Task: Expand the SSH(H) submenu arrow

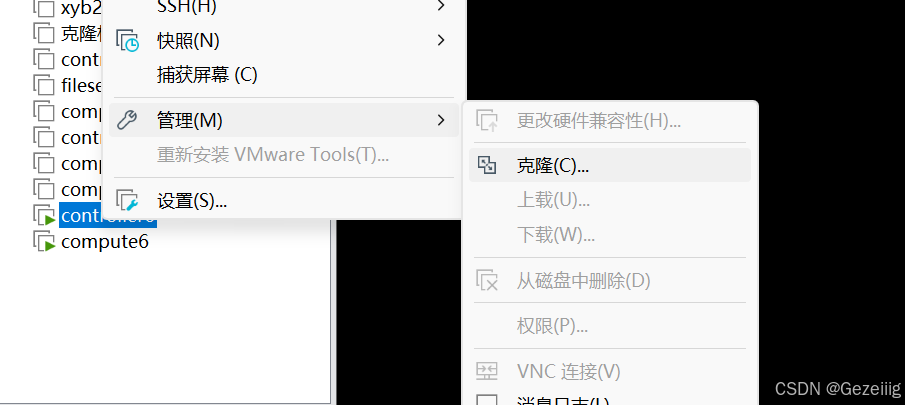Action: (x=441, y=6)
